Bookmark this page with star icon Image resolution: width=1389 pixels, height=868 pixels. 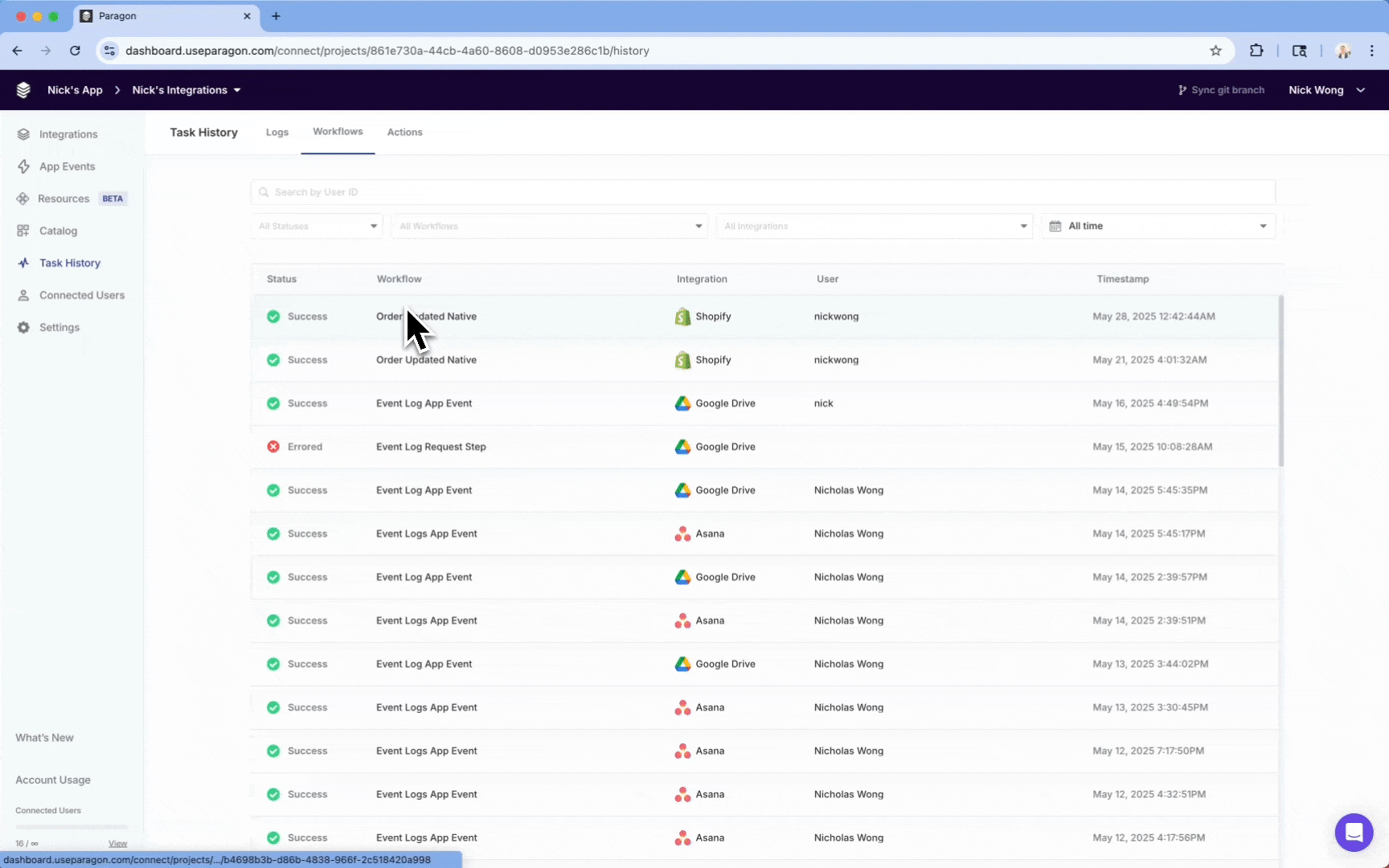(1215, 51)
